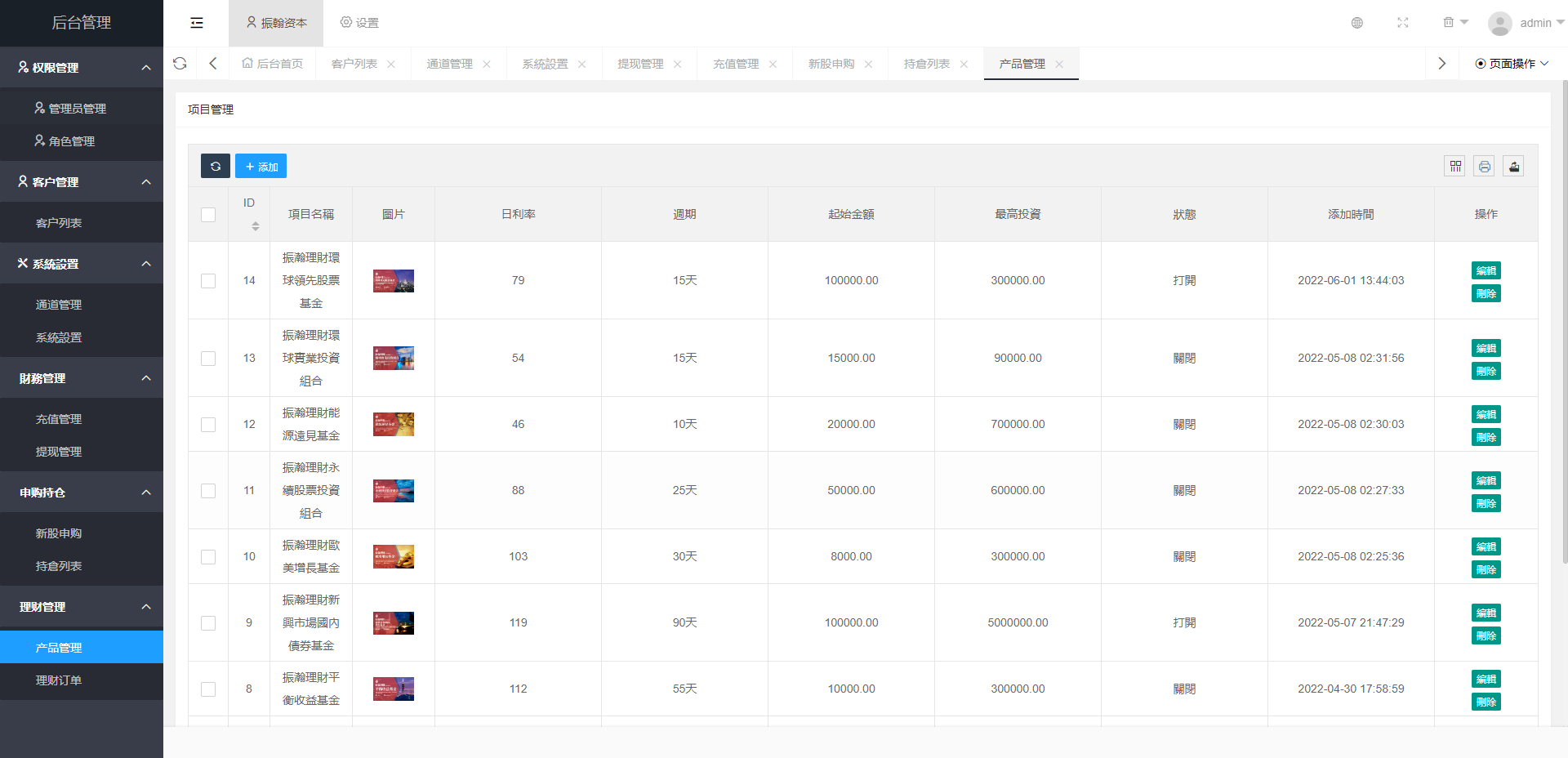
Task: Open the 页面操作 dropdown
Action: [x=1512, y=64]
